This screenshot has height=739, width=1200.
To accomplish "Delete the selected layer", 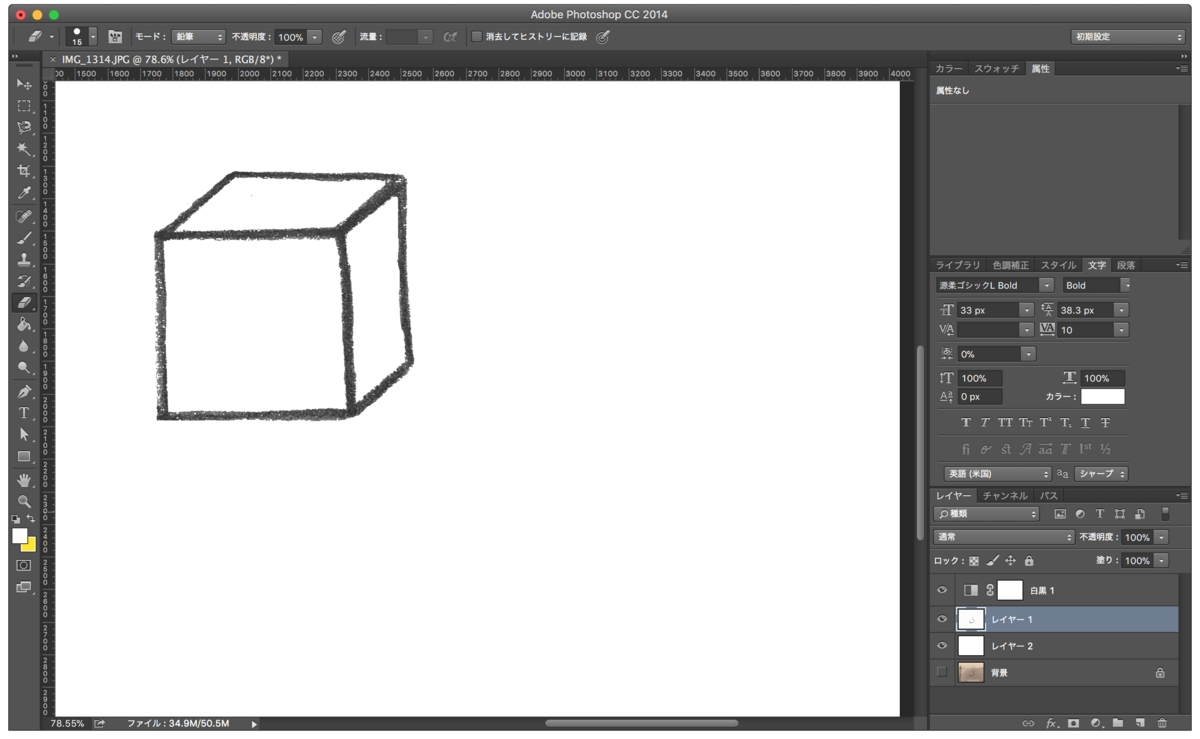I will point(1162,723).
